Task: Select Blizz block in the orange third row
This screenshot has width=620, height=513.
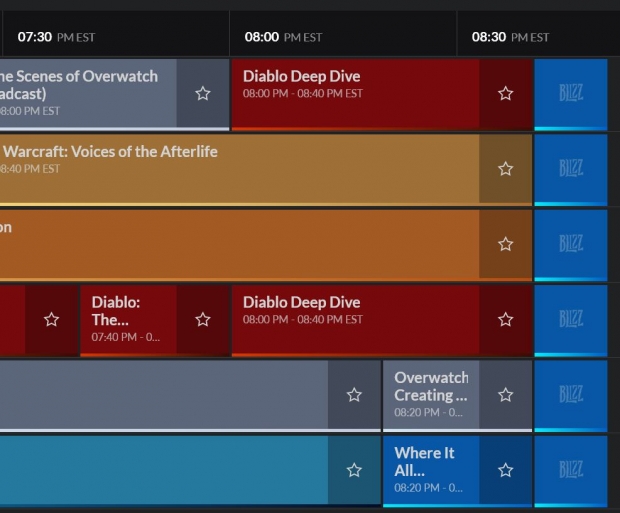Action: pos(571,244)
